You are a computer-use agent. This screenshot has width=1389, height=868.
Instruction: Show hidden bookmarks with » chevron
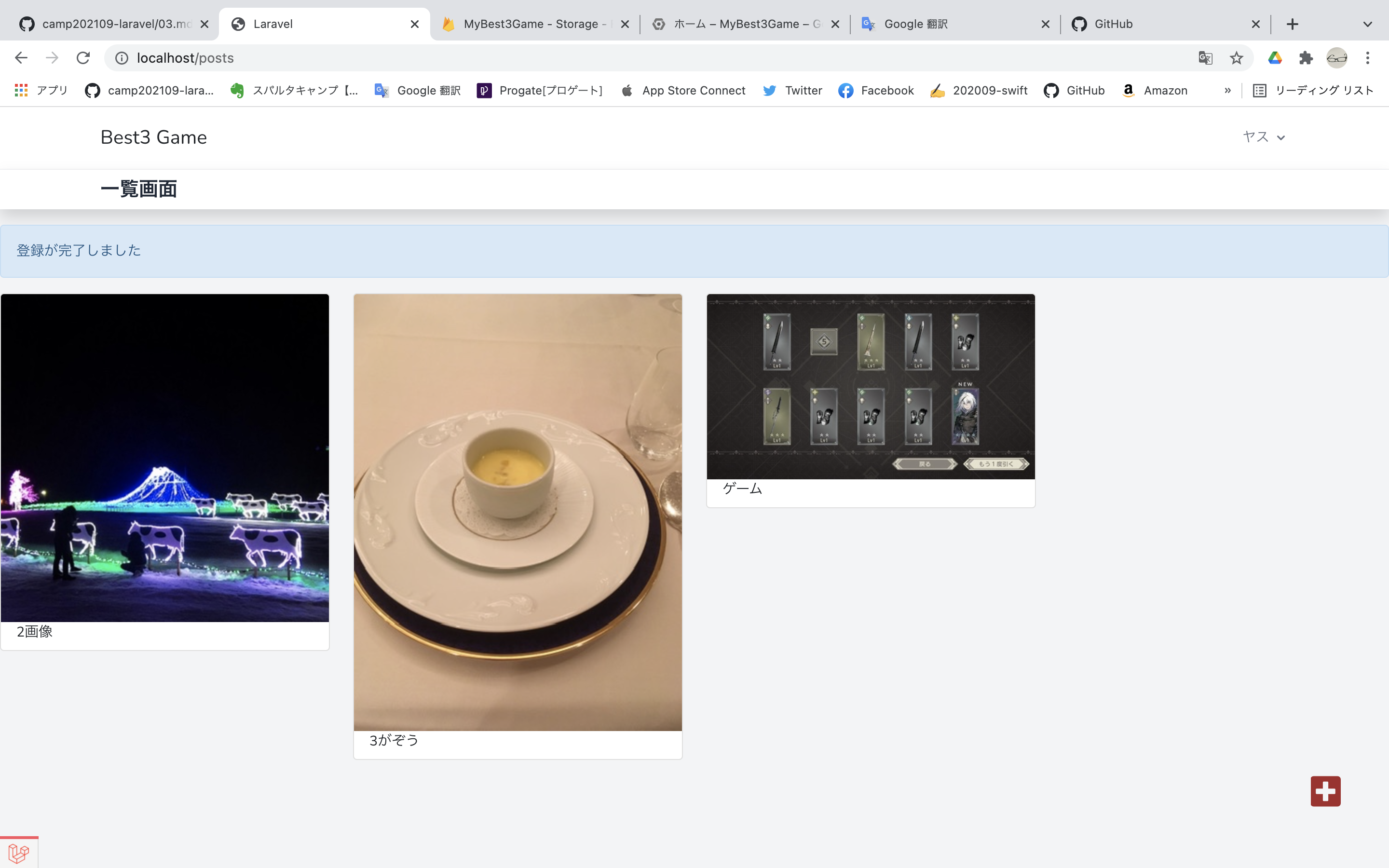(x=1227, y=90)
